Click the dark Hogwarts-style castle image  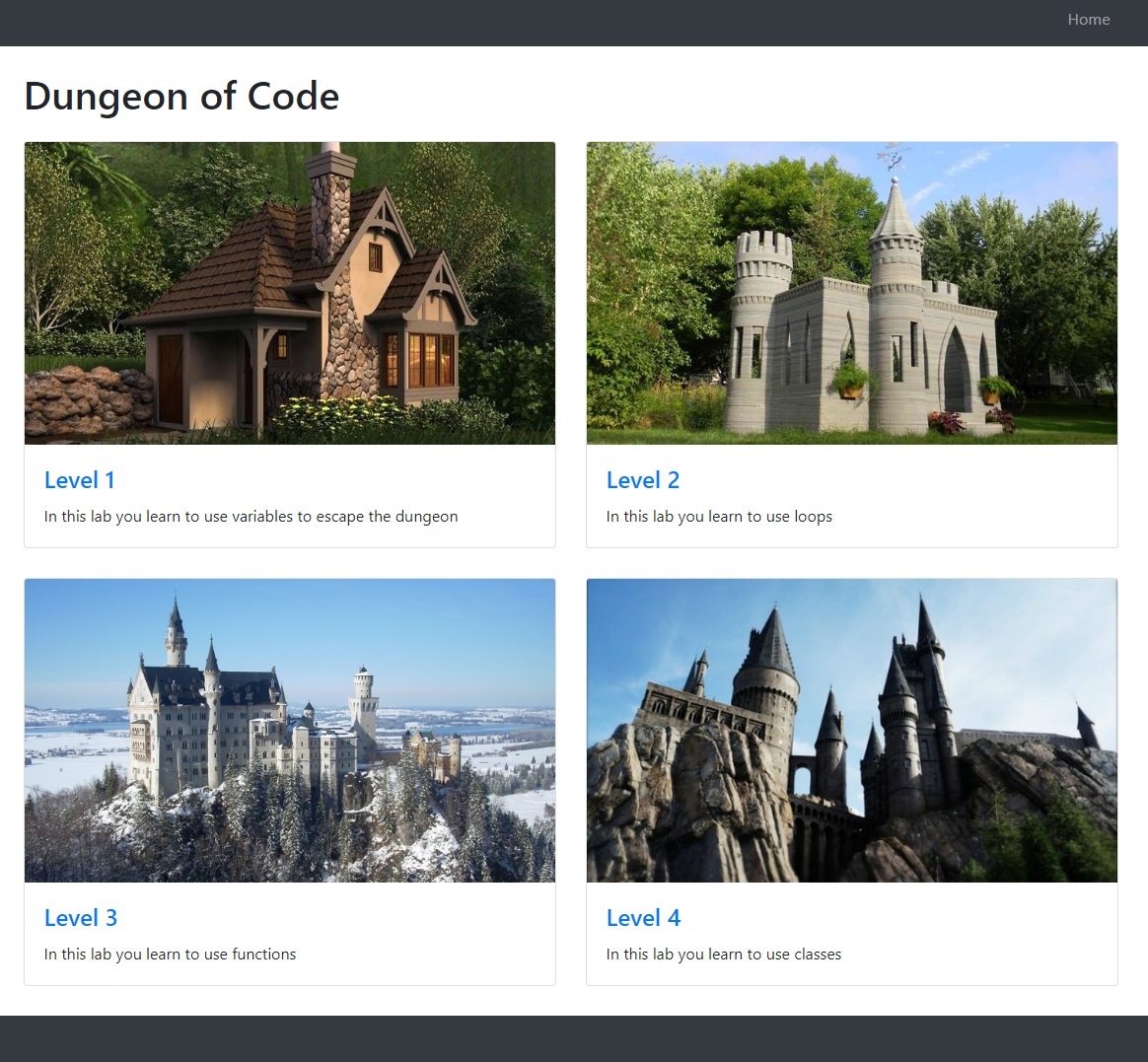[852, 731]
